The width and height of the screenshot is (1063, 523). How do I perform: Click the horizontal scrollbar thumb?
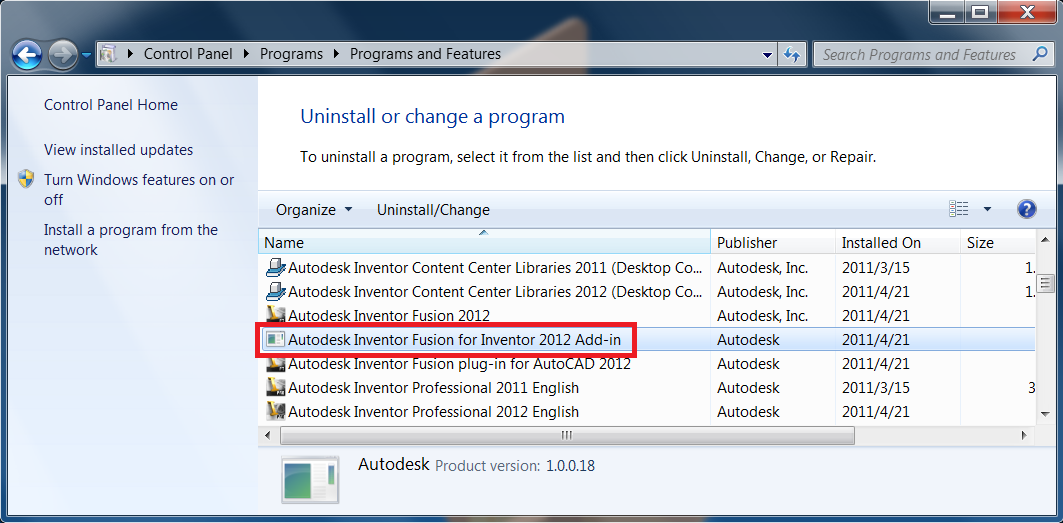click(x=567, y=435)
